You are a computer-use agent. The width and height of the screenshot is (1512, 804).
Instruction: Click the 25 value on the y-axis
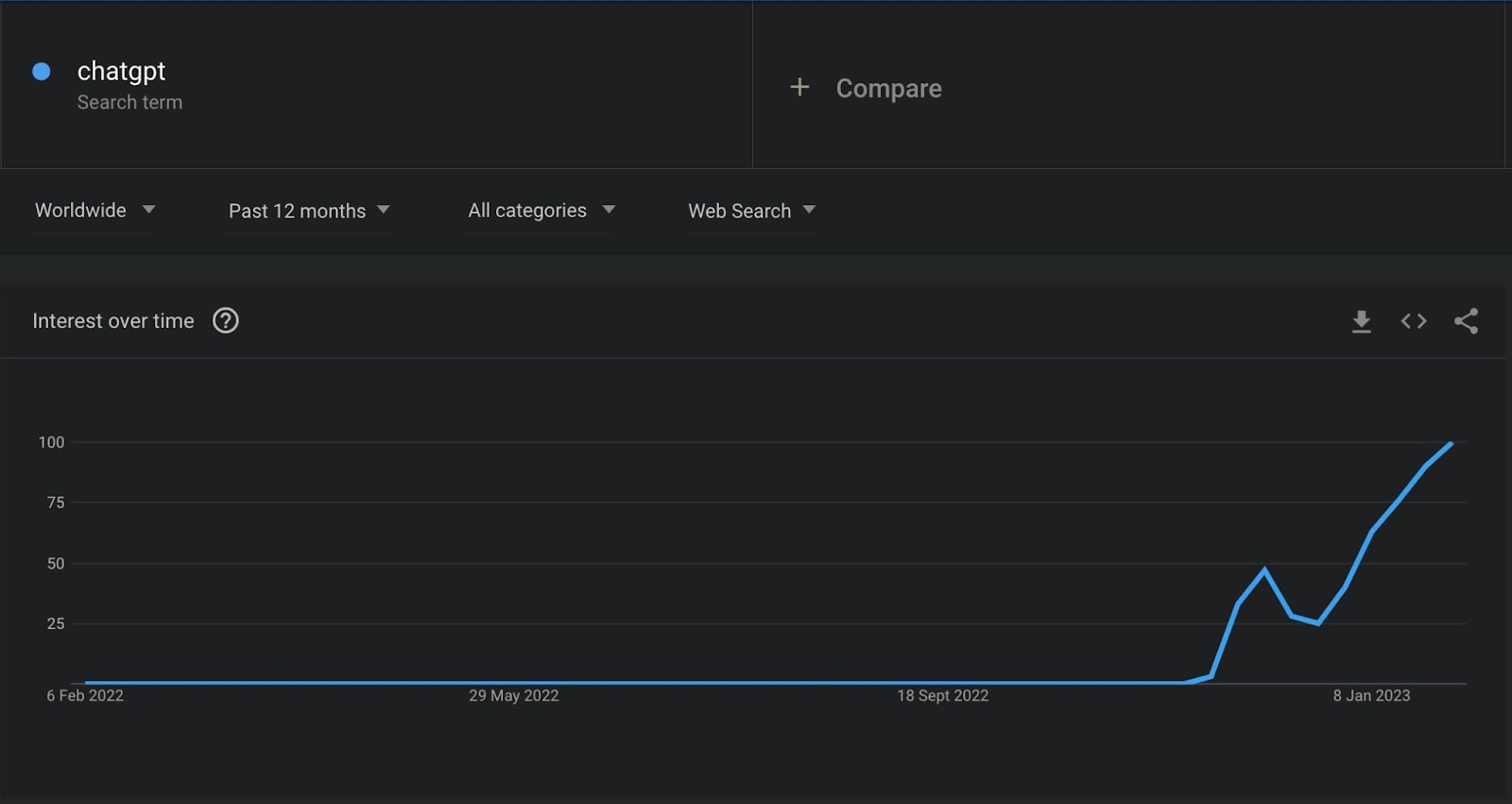[56, 624]
